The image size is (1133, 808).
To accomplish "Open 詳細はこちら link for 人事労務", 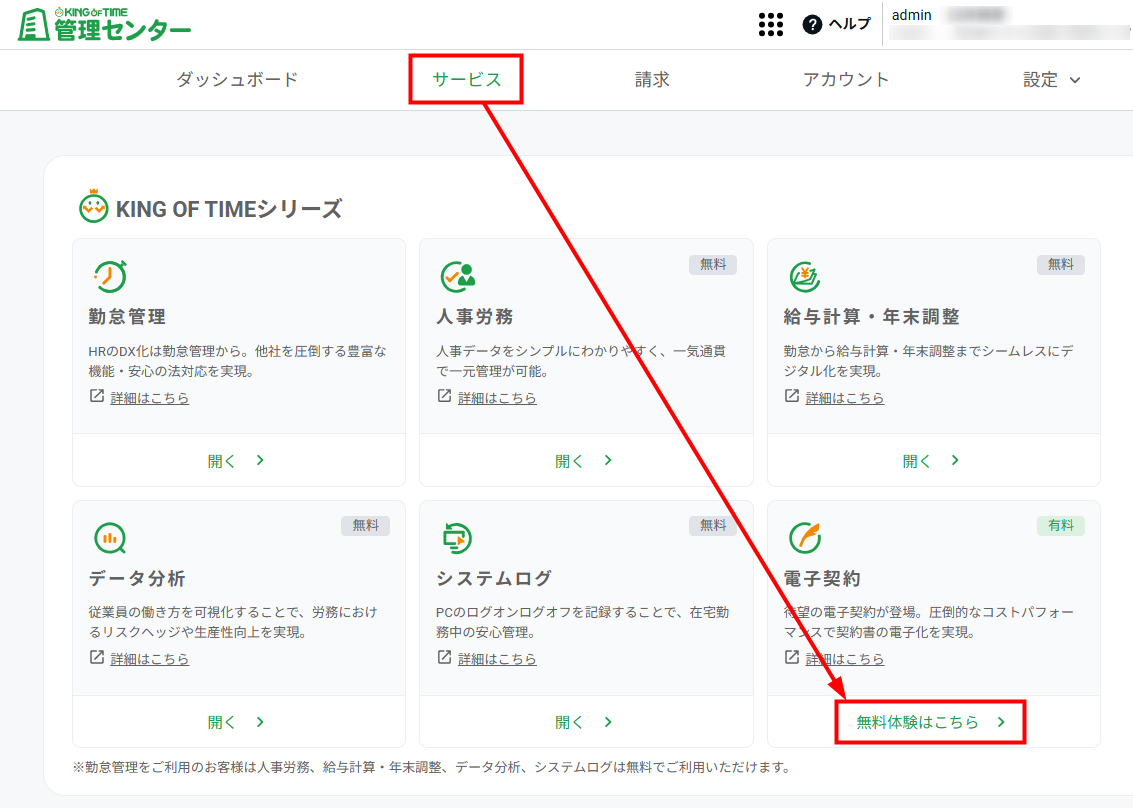I will tap(497, 397).
